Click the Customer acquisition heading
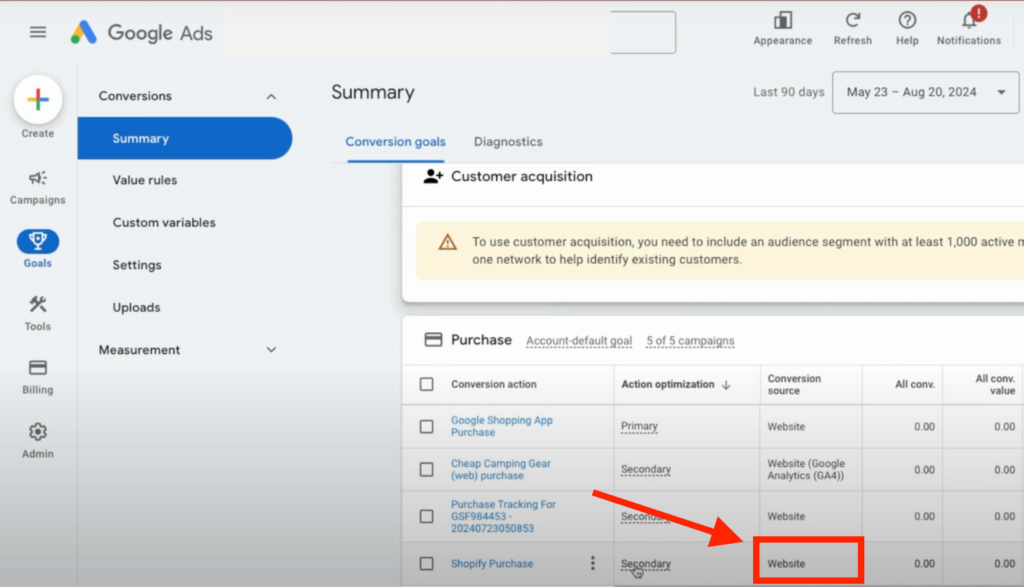This screenshot has width=1024, height=587. pos(522,176)
